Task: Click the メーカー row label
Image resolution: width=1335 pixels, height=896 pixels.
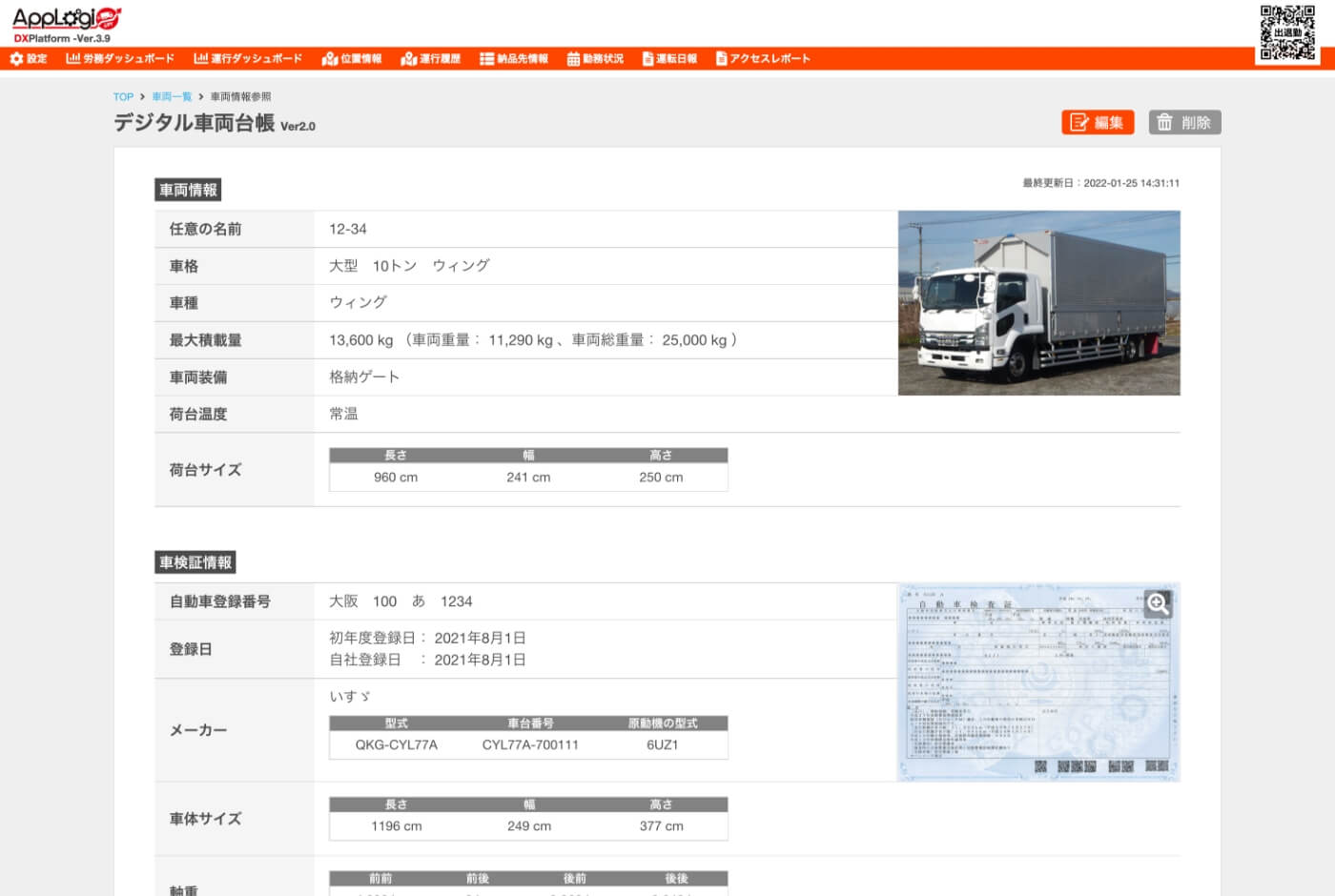Action: click(198, 730)
